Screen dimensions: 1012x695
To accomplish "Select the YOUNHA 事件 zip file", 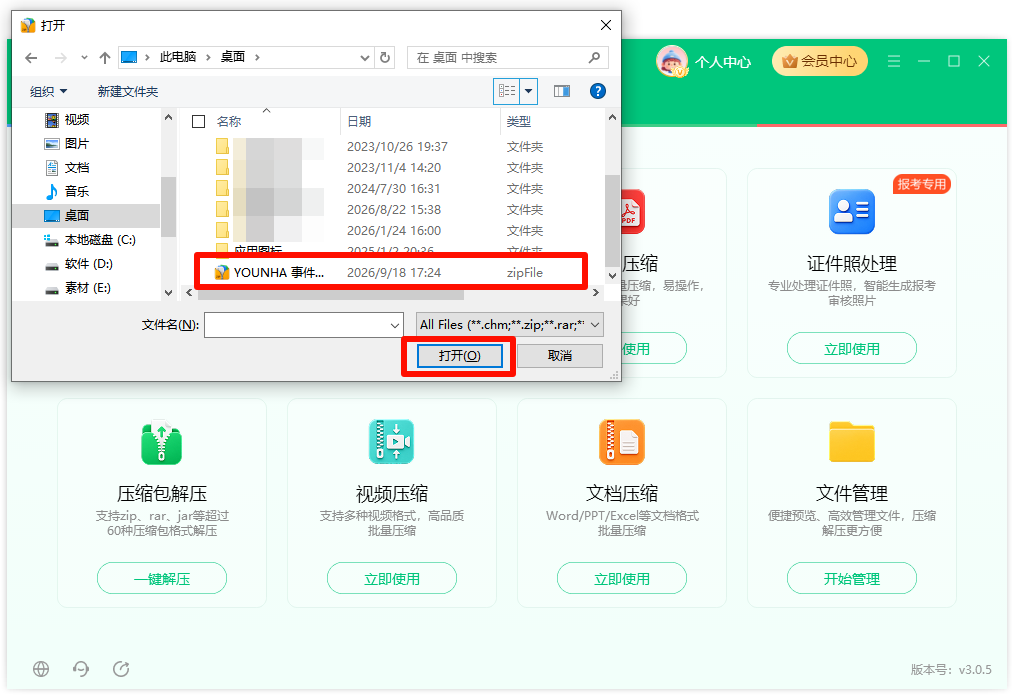I will point(390,273).
